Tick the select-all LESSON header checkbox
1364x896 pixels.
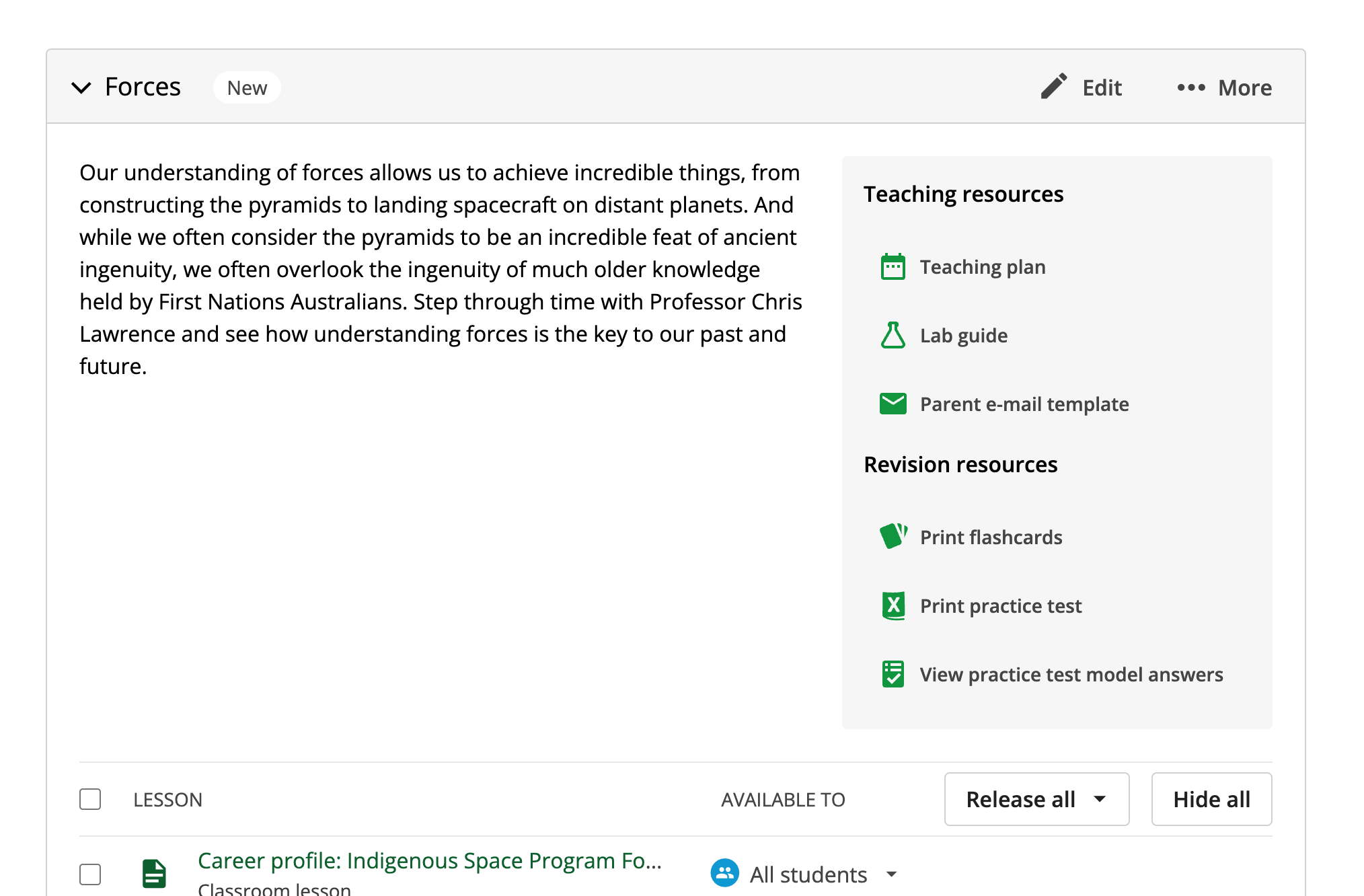coord(90,799)
